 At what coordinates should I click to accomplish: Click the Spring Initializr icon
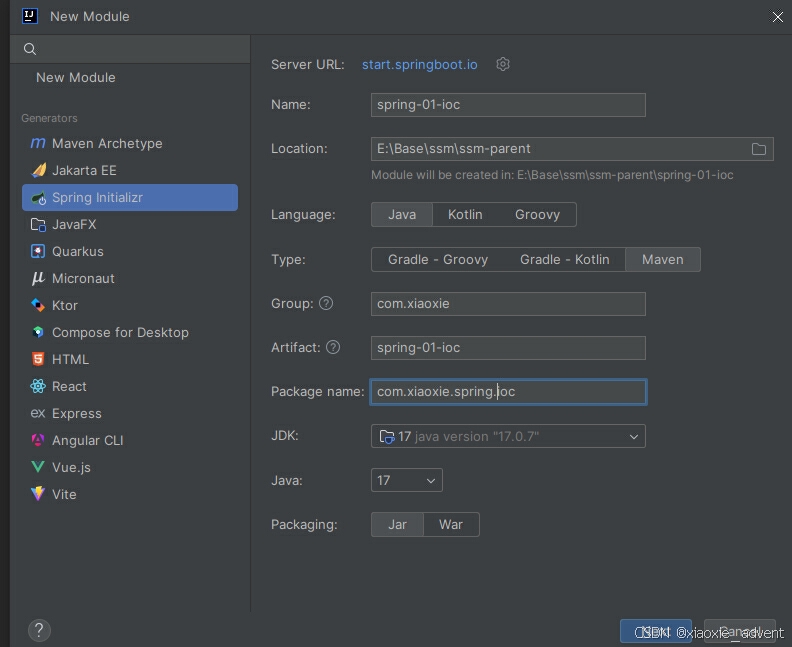(38, 198)
